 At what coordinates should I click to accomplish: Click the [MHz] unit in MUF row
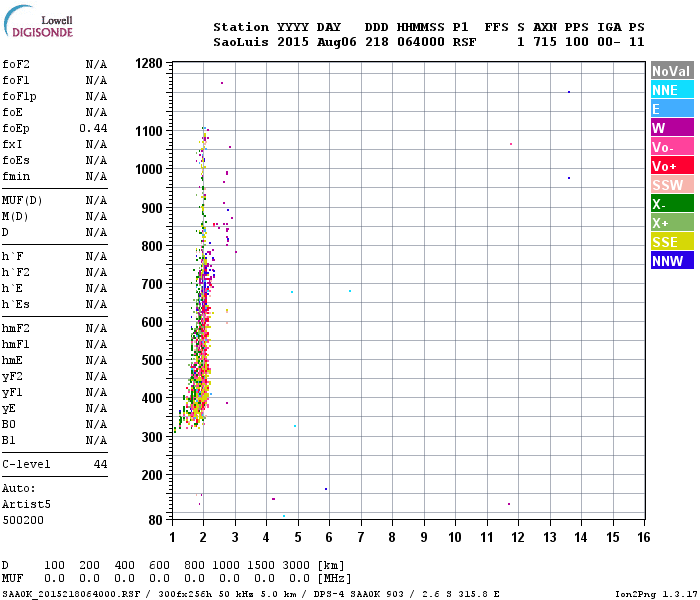click(x=334, y=579)
